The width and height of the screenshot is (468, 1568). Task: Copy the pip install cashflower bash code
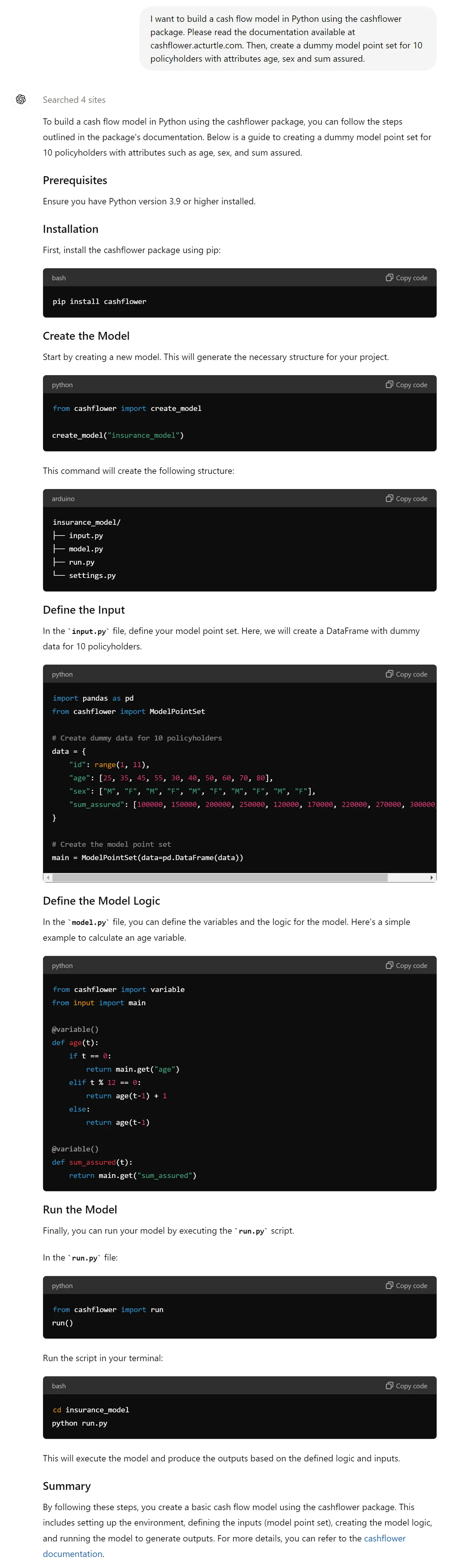[406, 278]
